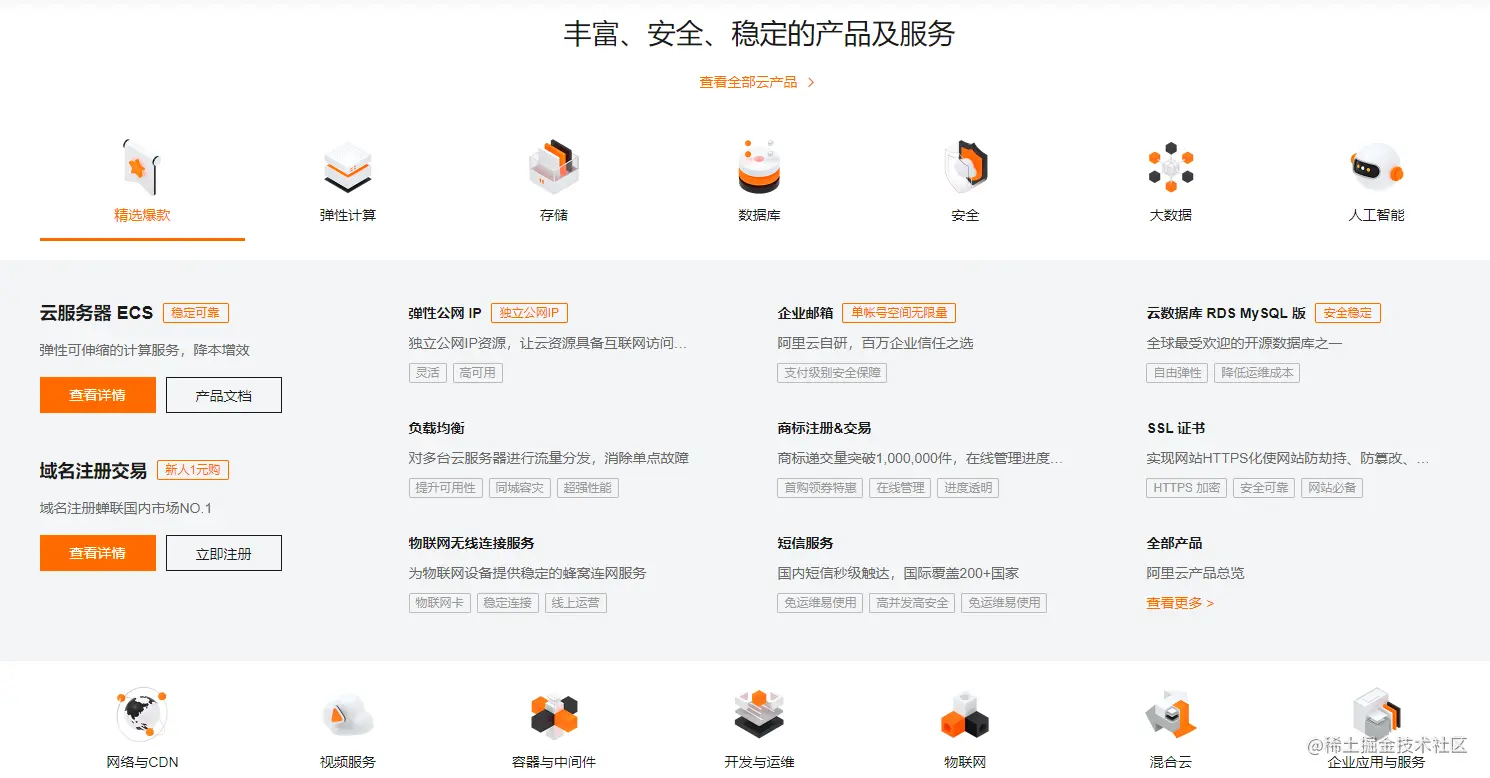Click 查看详情 button for 域名注册交易
Viewport: 1490px width, 778px height.
(x=98, y=553)
